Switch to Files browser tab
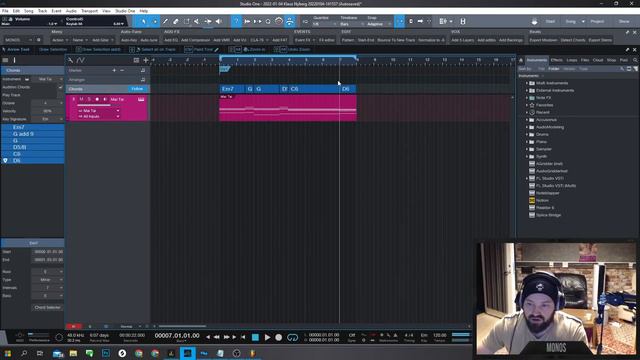 click(585, 60)
